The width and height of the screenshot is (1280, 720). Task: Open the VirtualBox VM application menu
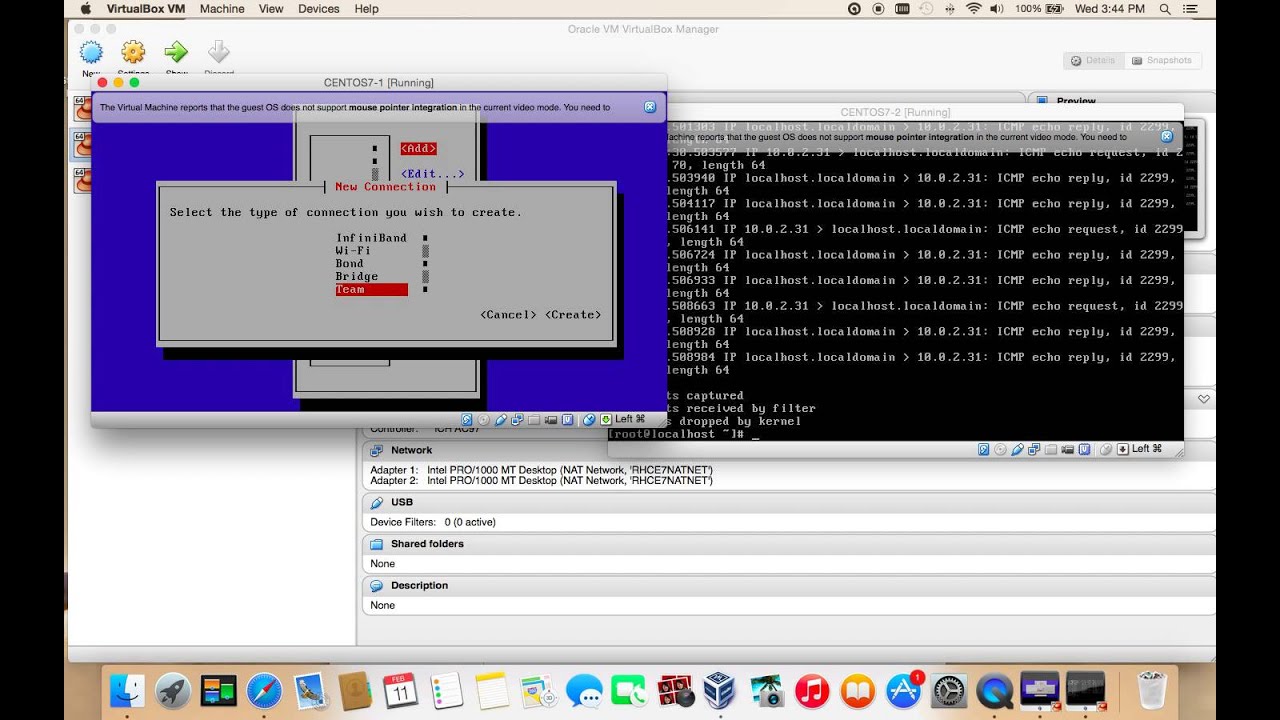(146, 9)
